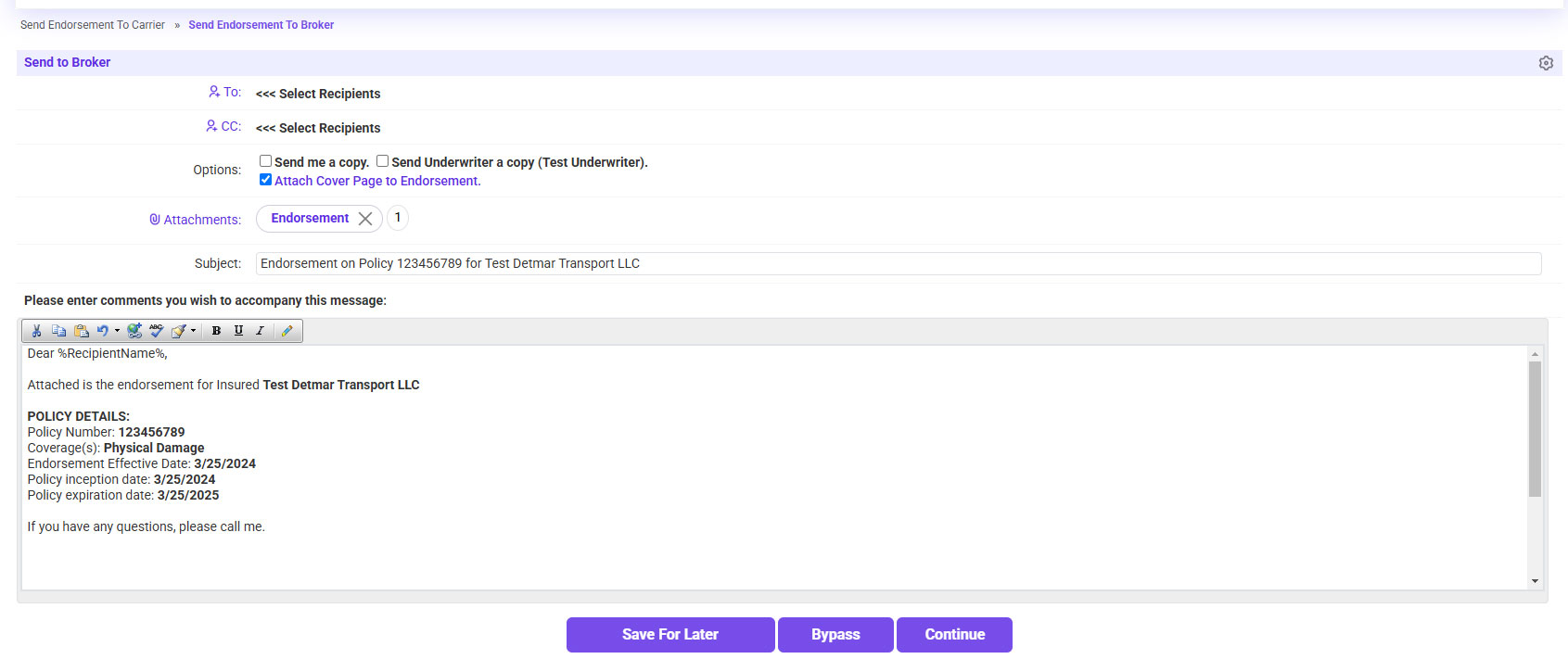Click the 'Attached is the endorsement' line
The image size is (1568, 659).
pyautogui.click(x=223, y=385)
